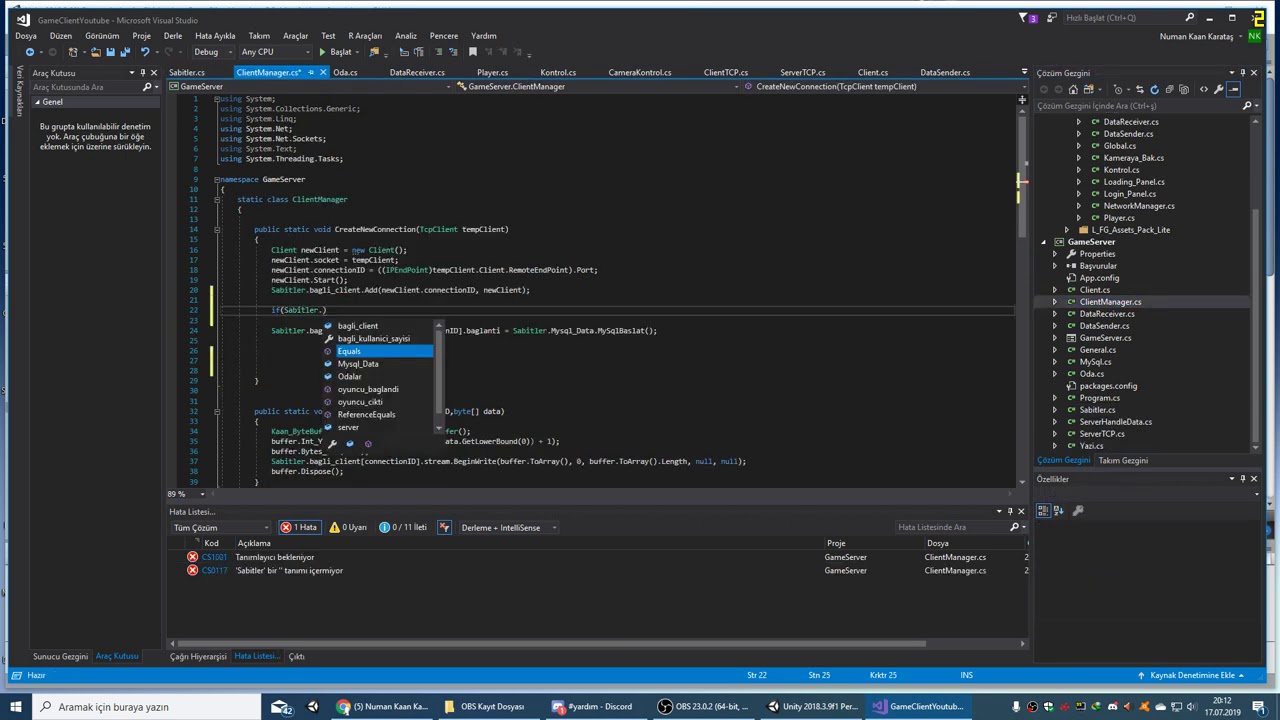Switch to the Sabitler.cs tab
This screenshot has width=1280, height=720.
[x=186, y=72]
